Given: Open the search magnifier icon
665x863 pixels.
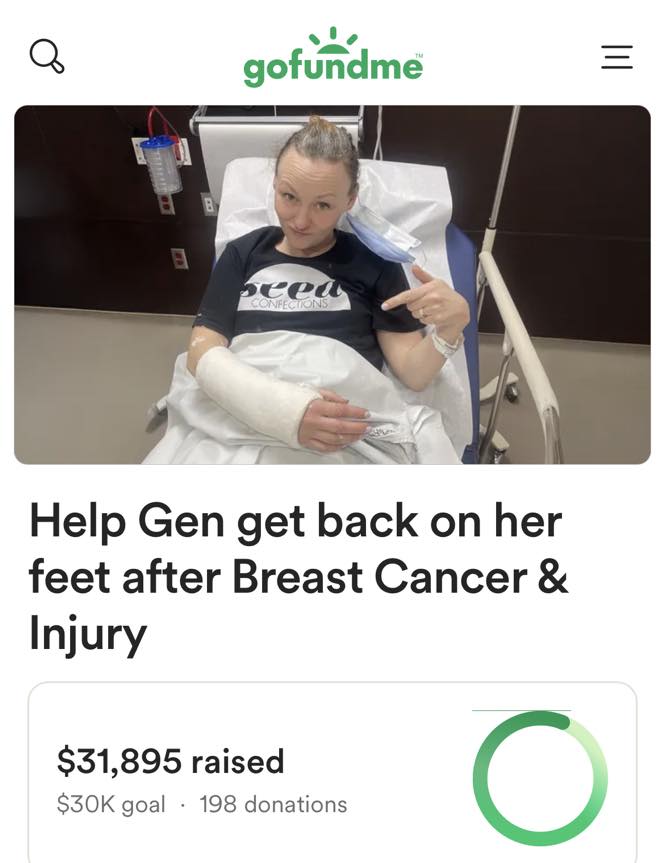Looking at the screenshot, I should pos(46,57).
